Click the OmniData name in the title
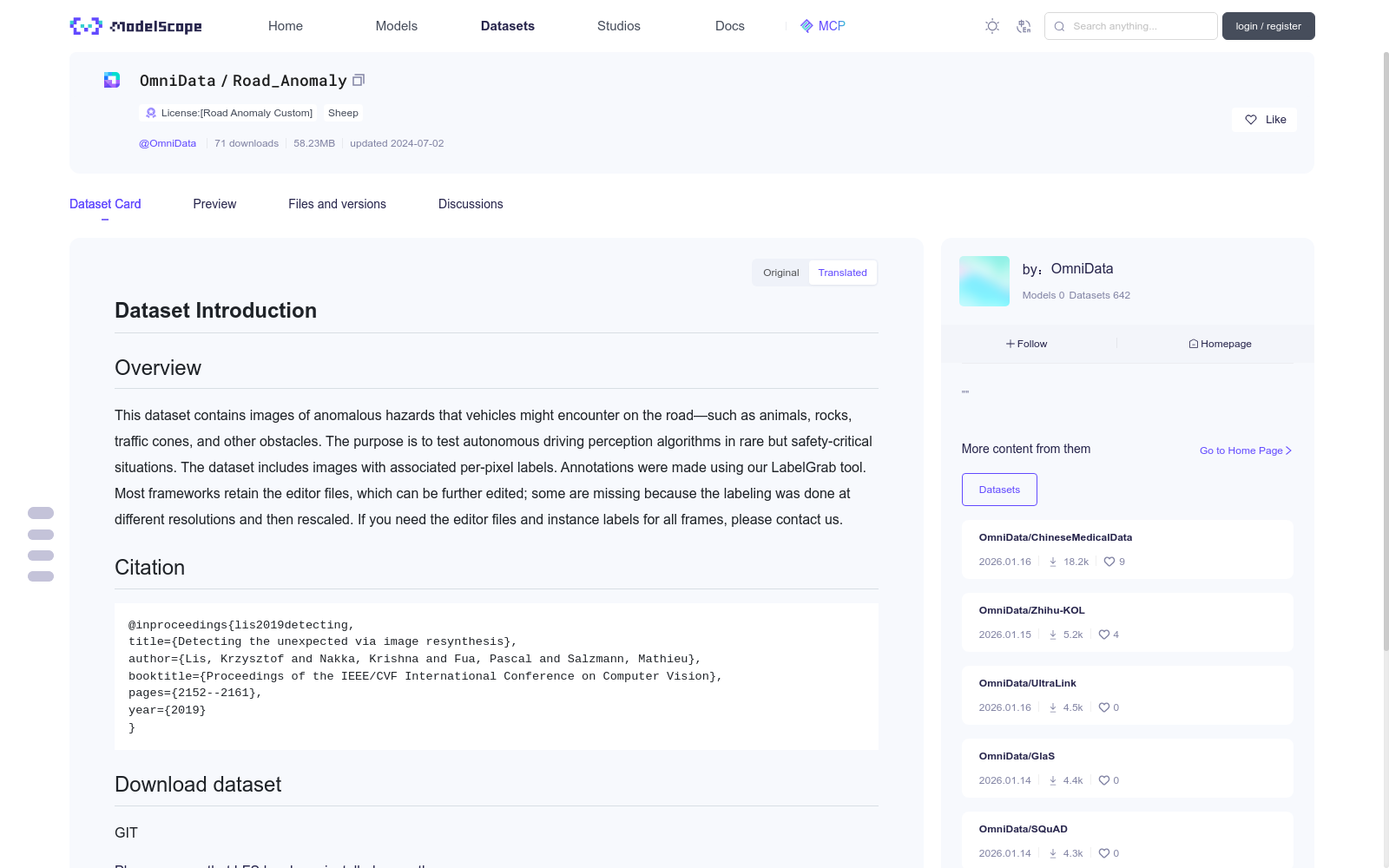 tap(178, 81)
